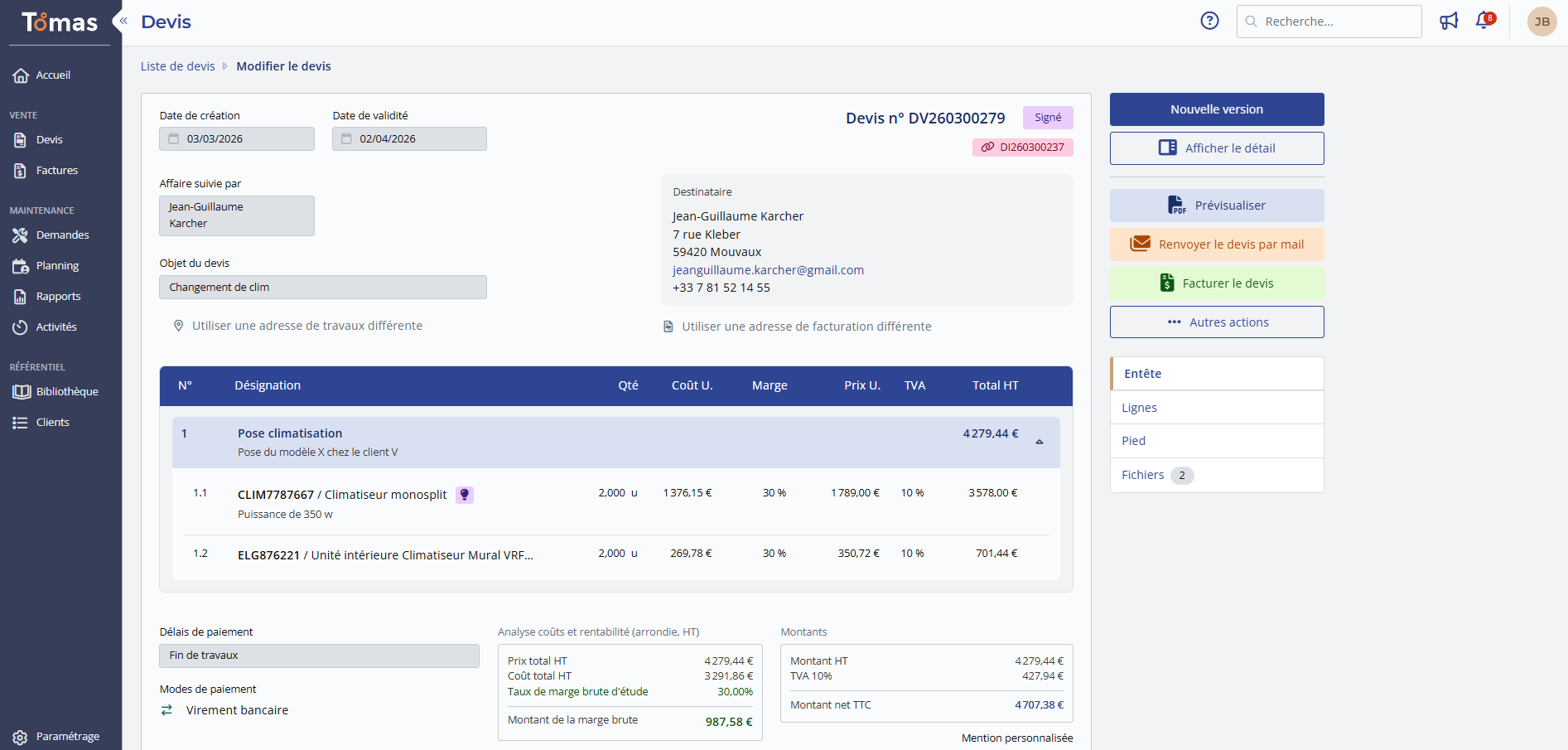Open Activités from the sidebar

pyautogui.click(x=55, y=327)
